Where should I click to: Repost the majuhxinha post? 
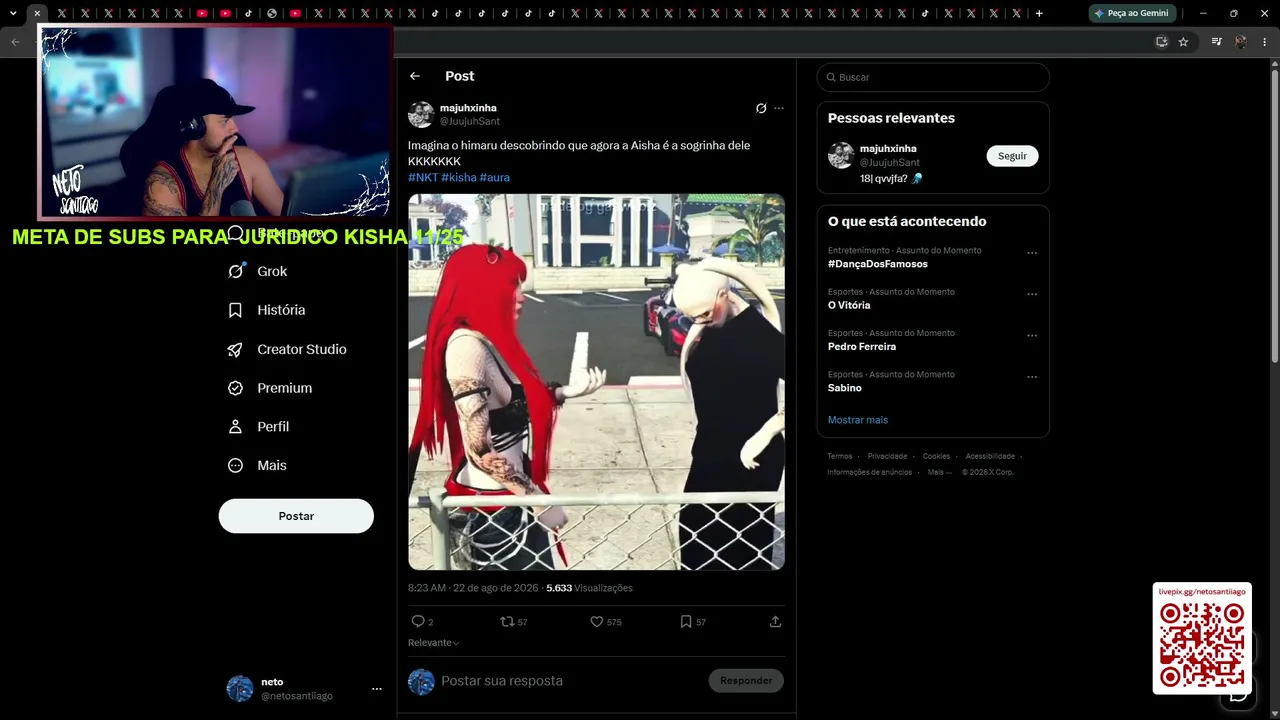507,621
